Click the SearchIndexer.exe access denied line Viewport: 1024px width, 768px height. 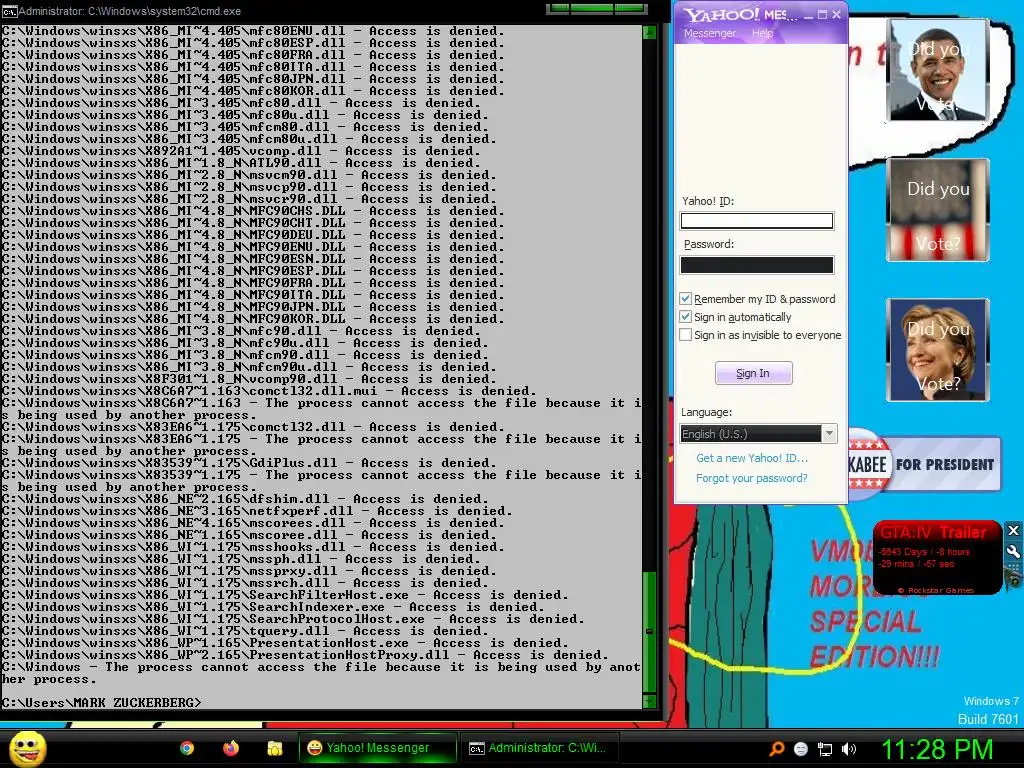pyautogui.click(x=273, y=607)
